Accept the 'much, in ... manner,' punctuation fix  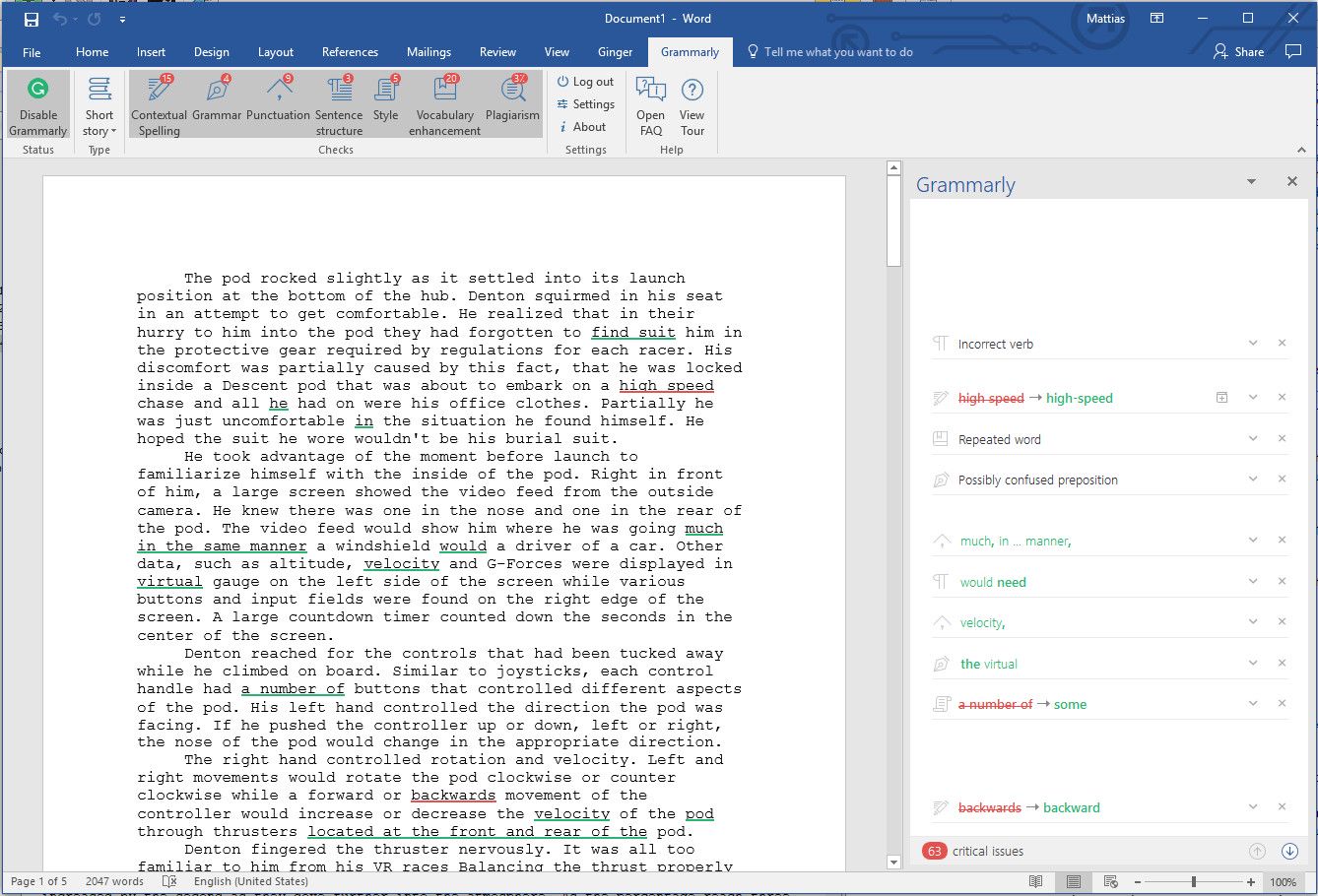coord(1016,541)
